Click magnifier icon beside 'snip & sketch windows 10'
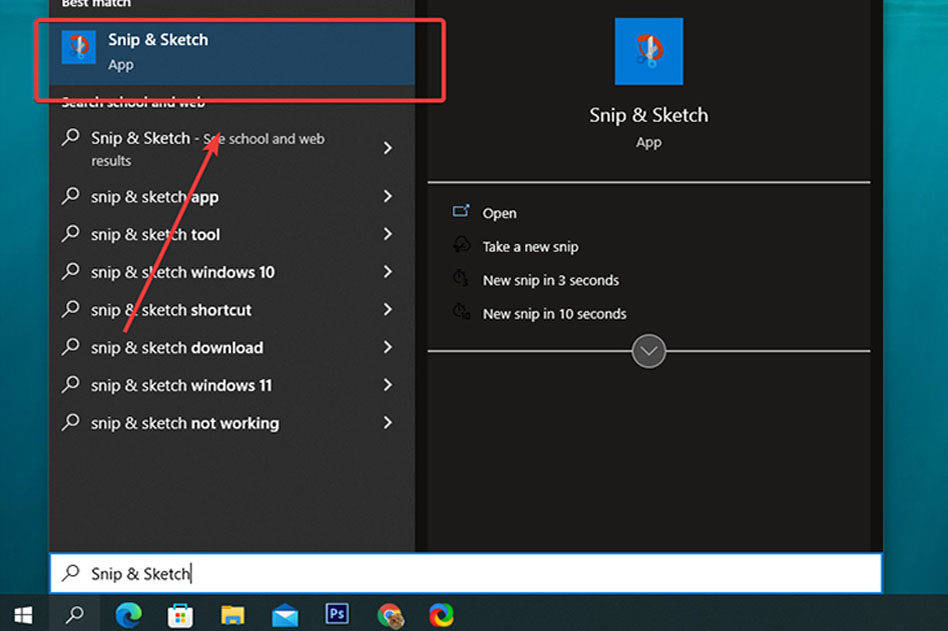This screenshot has height=631, width=948. (71, 271)
